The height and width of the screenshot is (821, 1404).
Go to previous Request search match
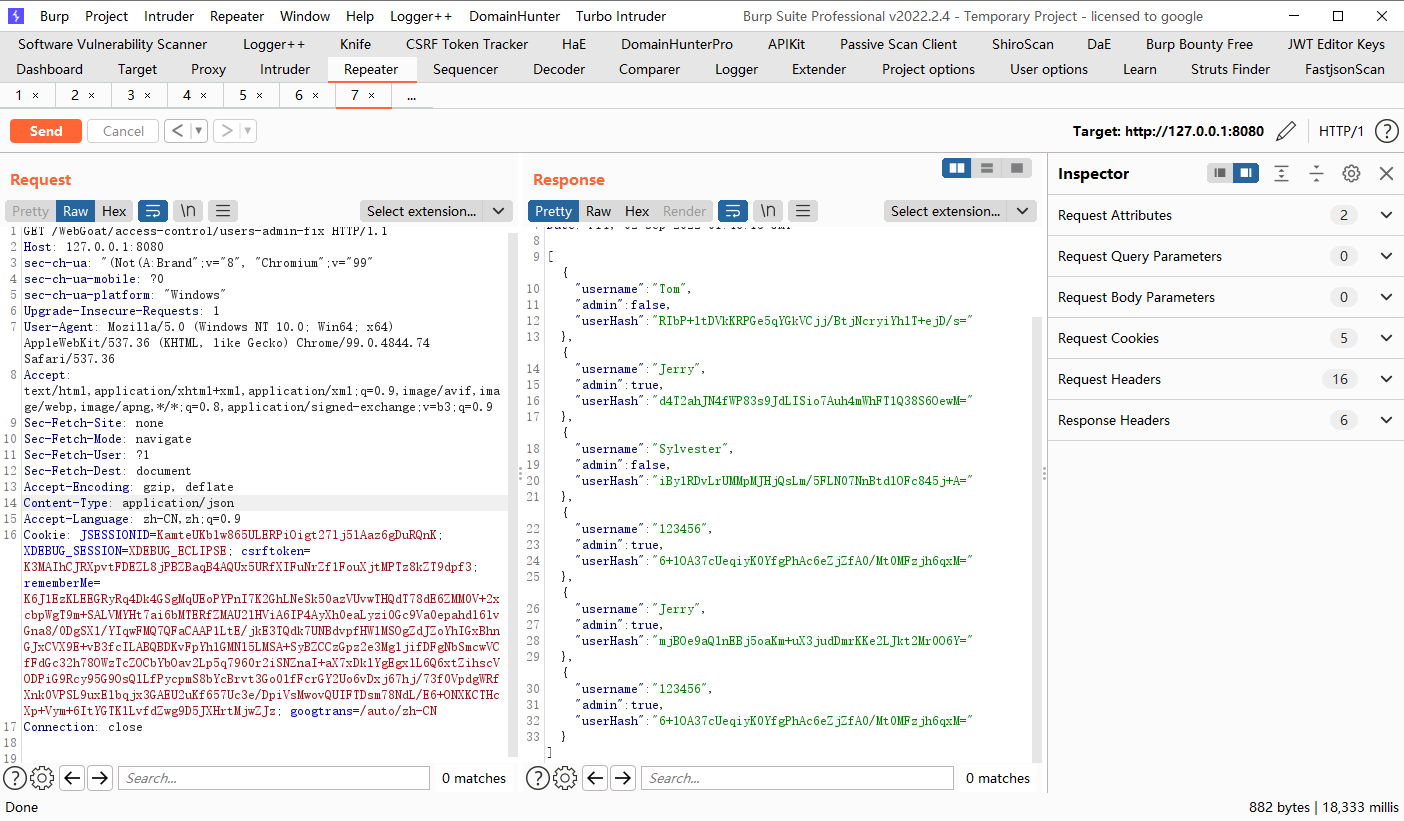(x=72, y=778)
